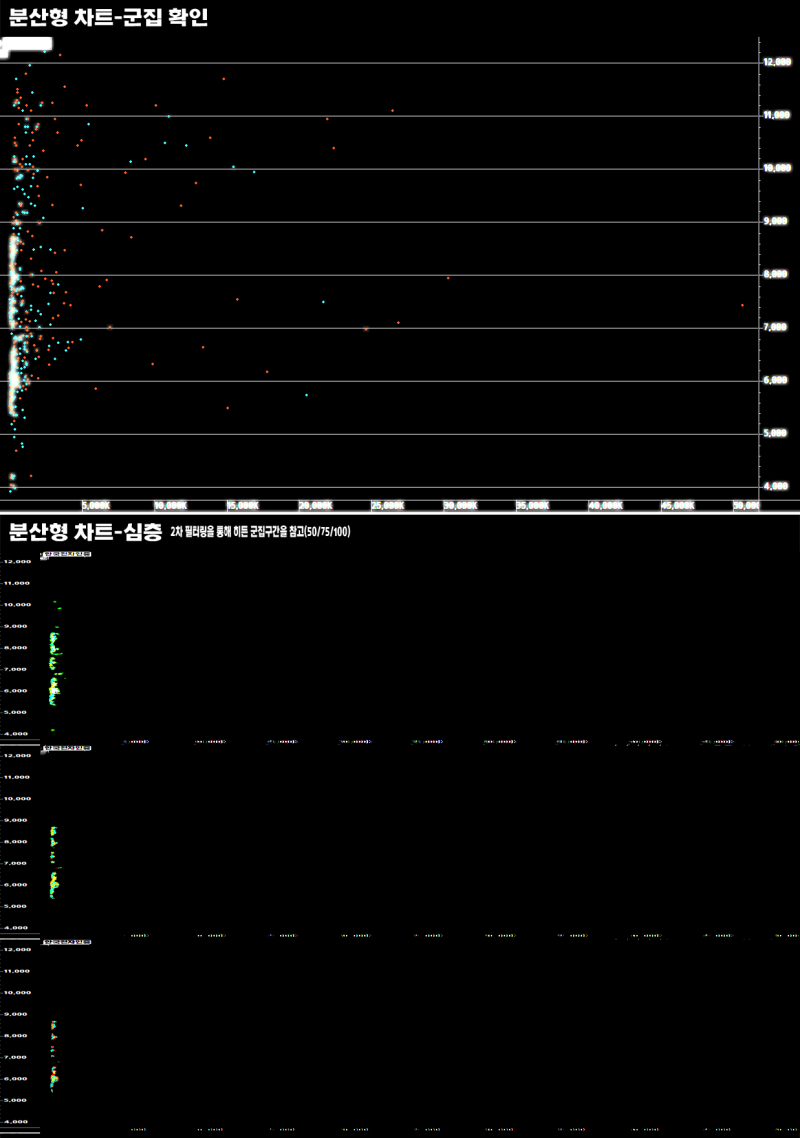The image size is (800, 1138).
Task: Click the 30,000K x-axis label
Action: [461, 506]
